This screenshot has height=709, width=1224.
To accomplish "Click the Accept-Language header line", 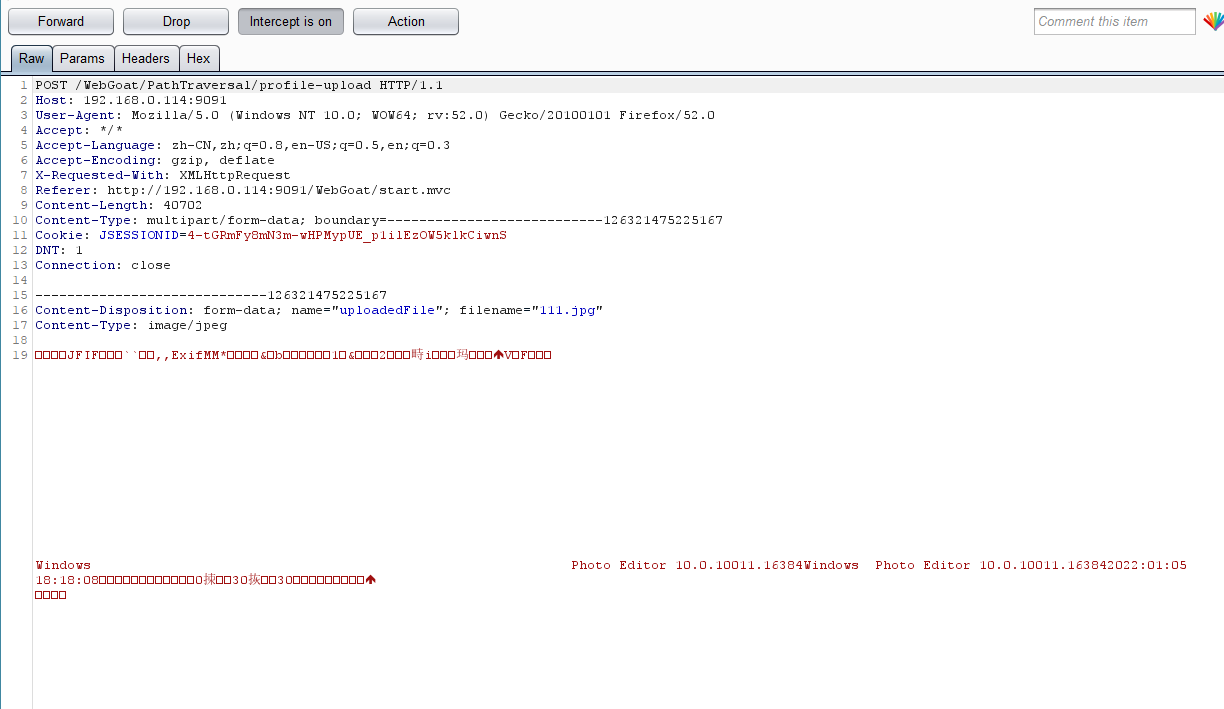I will 243,145.
